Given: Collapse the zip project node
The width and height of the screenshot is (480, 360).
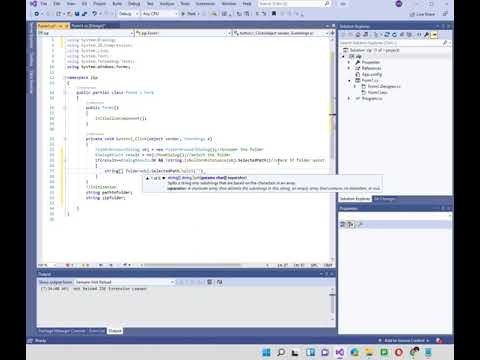Looking at the screenshot, I should [343, 56].
